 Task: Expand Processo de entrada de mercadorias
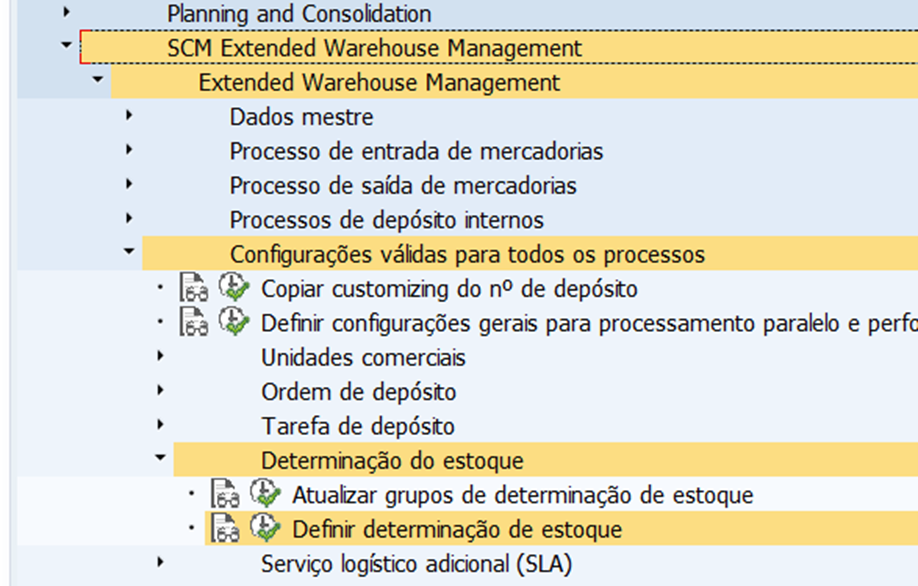coord(129,150)
